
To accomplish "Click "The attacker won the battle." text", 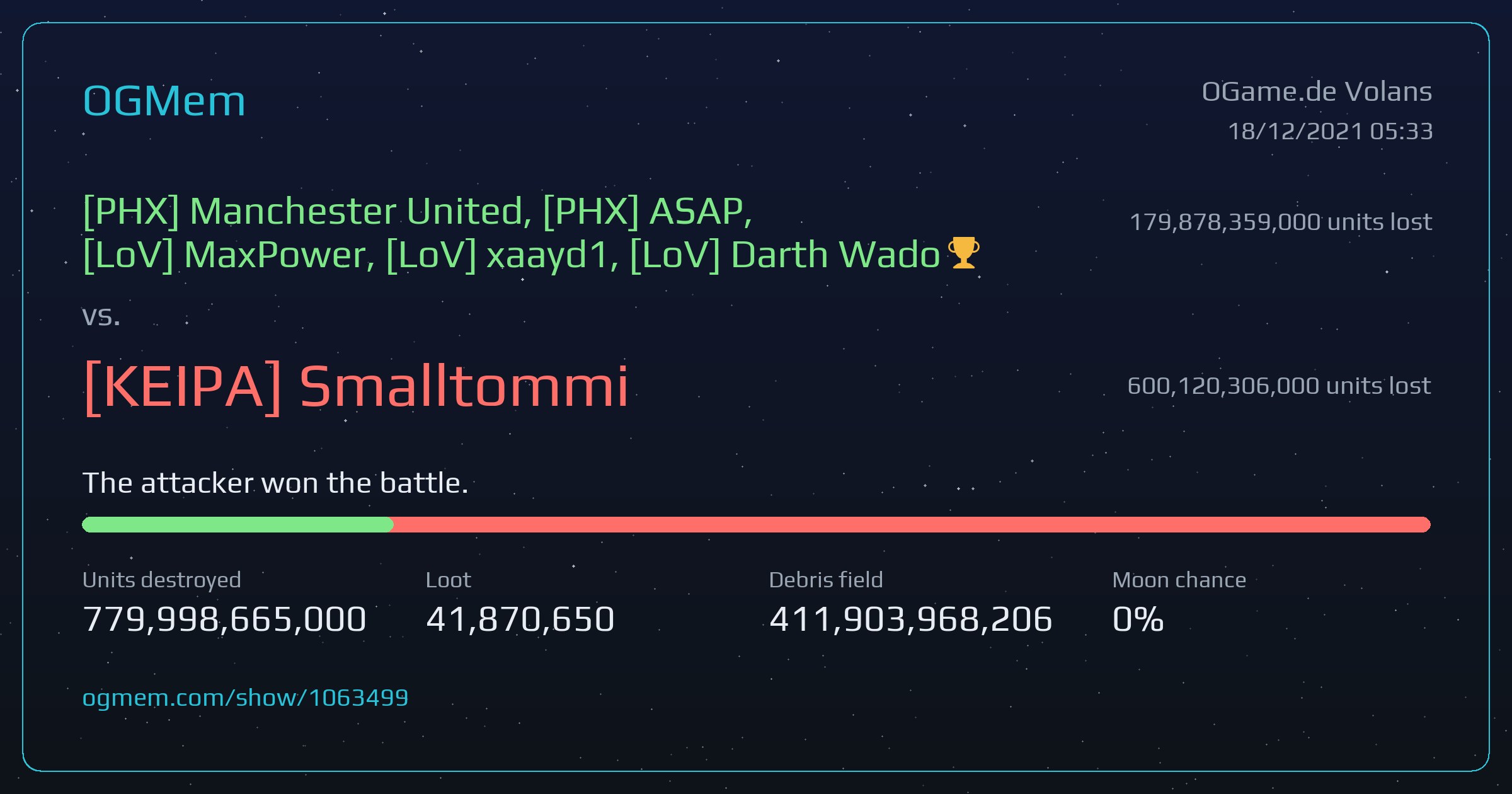I will click(x=275, y=483).
